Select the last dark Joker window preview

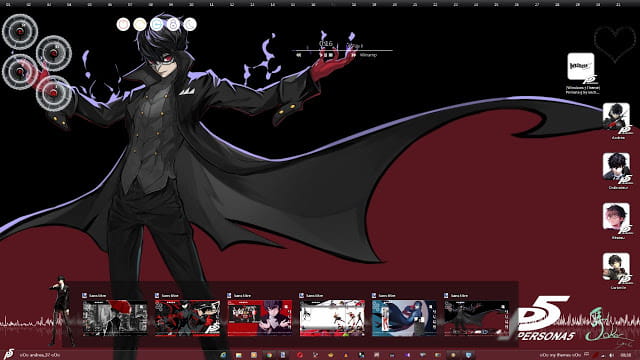click(x=477, y=318)
